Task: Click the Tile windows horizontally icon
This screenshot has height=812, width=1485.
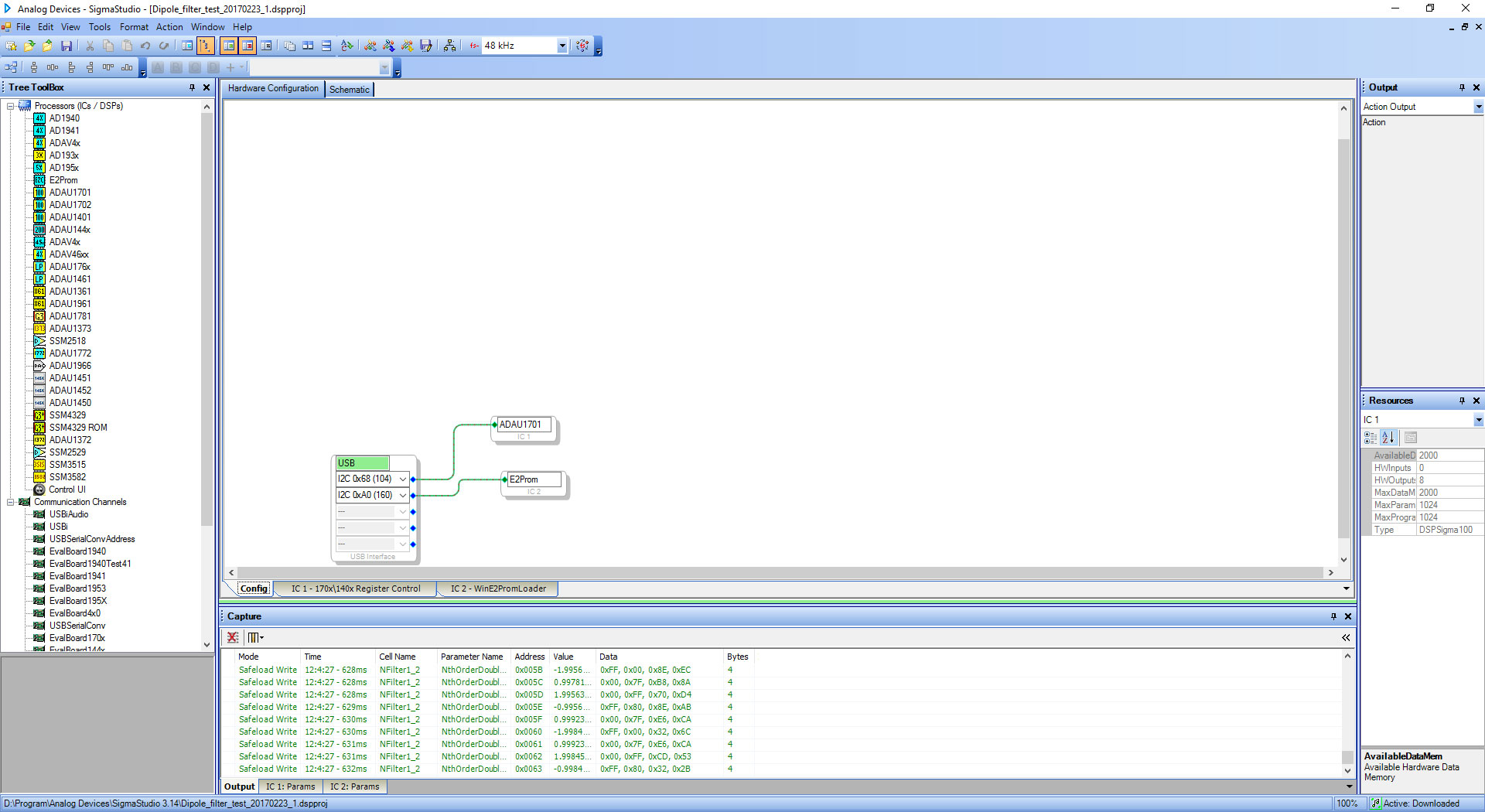Action: [x=308, y=46]
